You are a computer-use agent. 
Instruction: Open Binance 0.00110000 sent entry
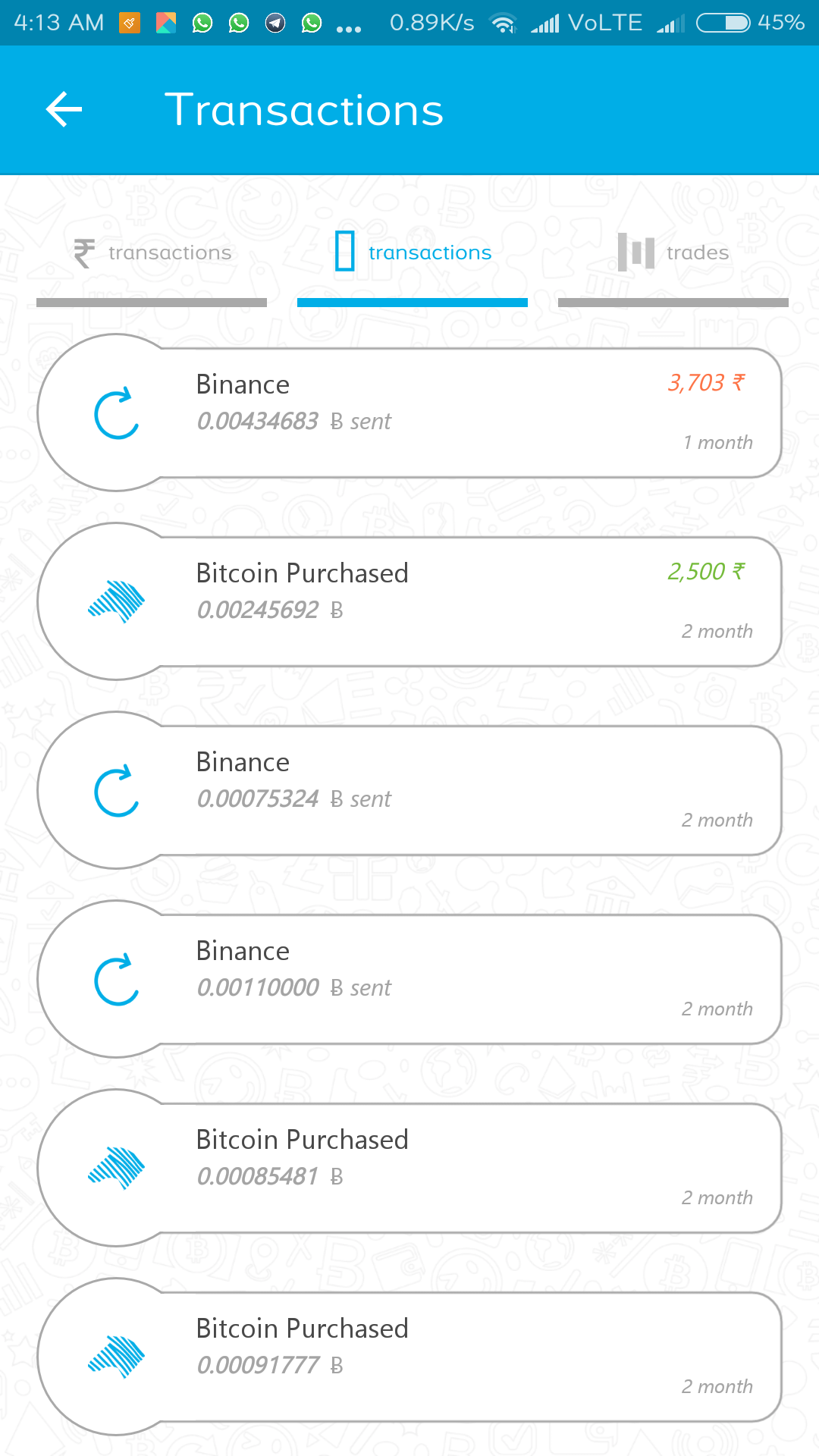pos(455,980)
